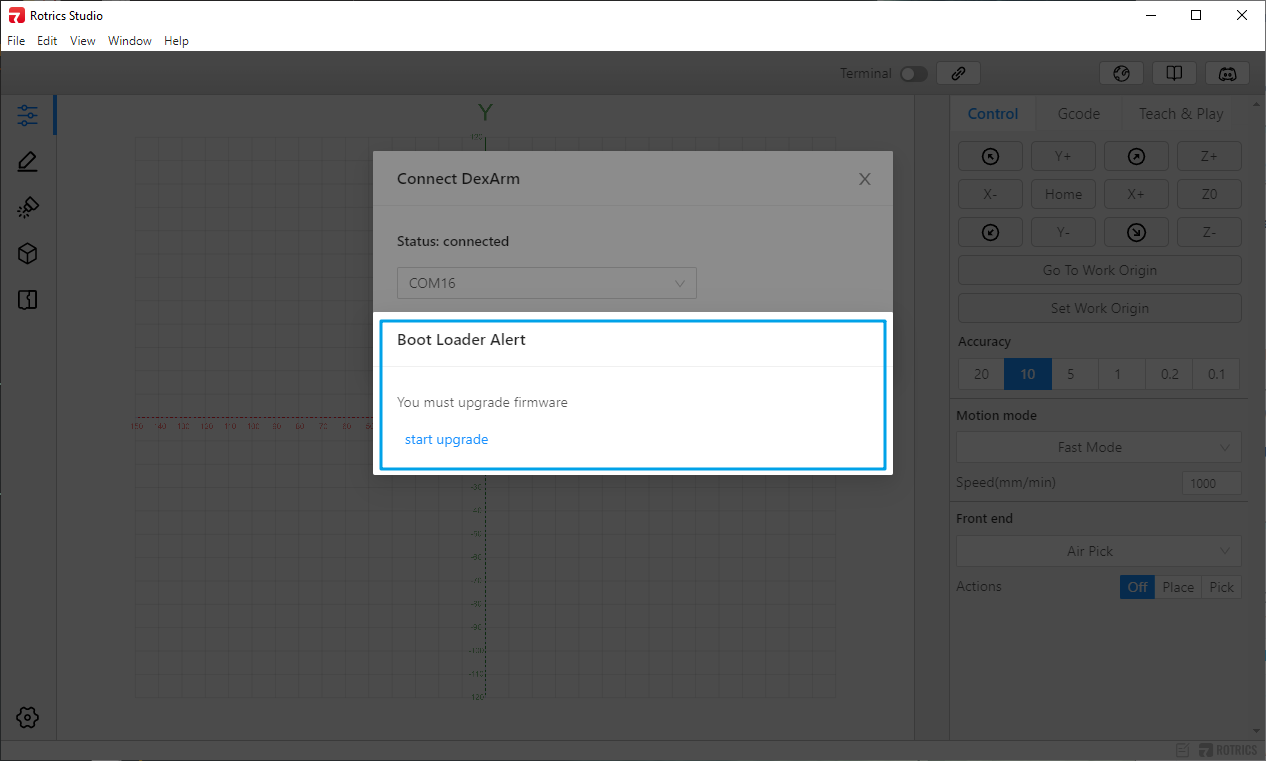The width and height of the screenshot is (1266, 761).
Task: Click the Boot Loader Alert heading
Action: (461, 340)
